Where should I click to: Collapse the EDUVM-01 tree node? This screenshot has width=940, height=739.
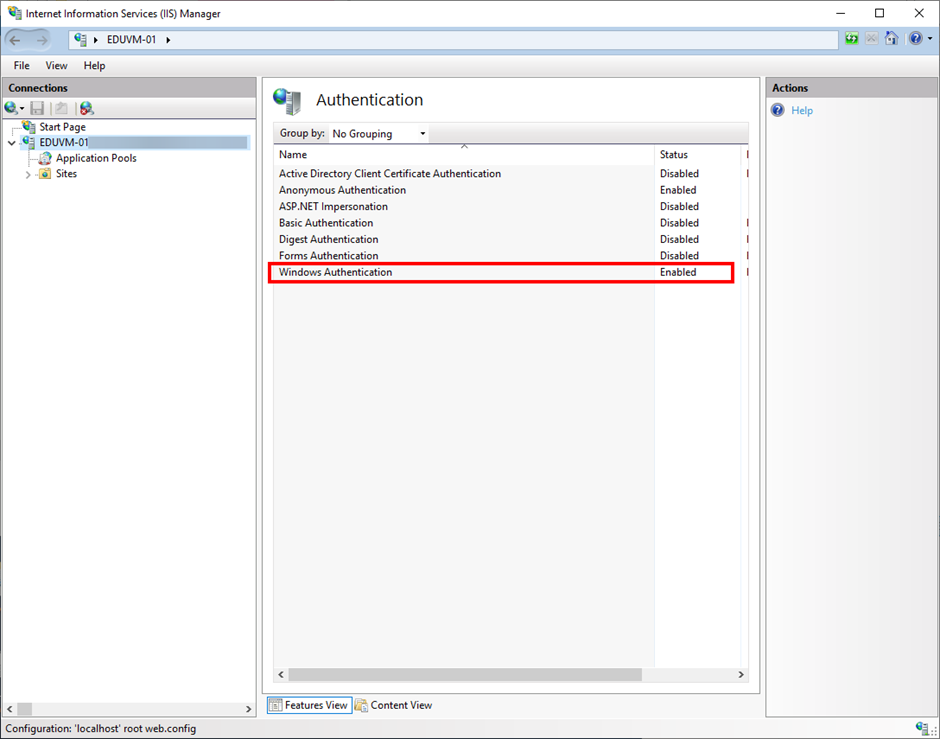(11, 143)
